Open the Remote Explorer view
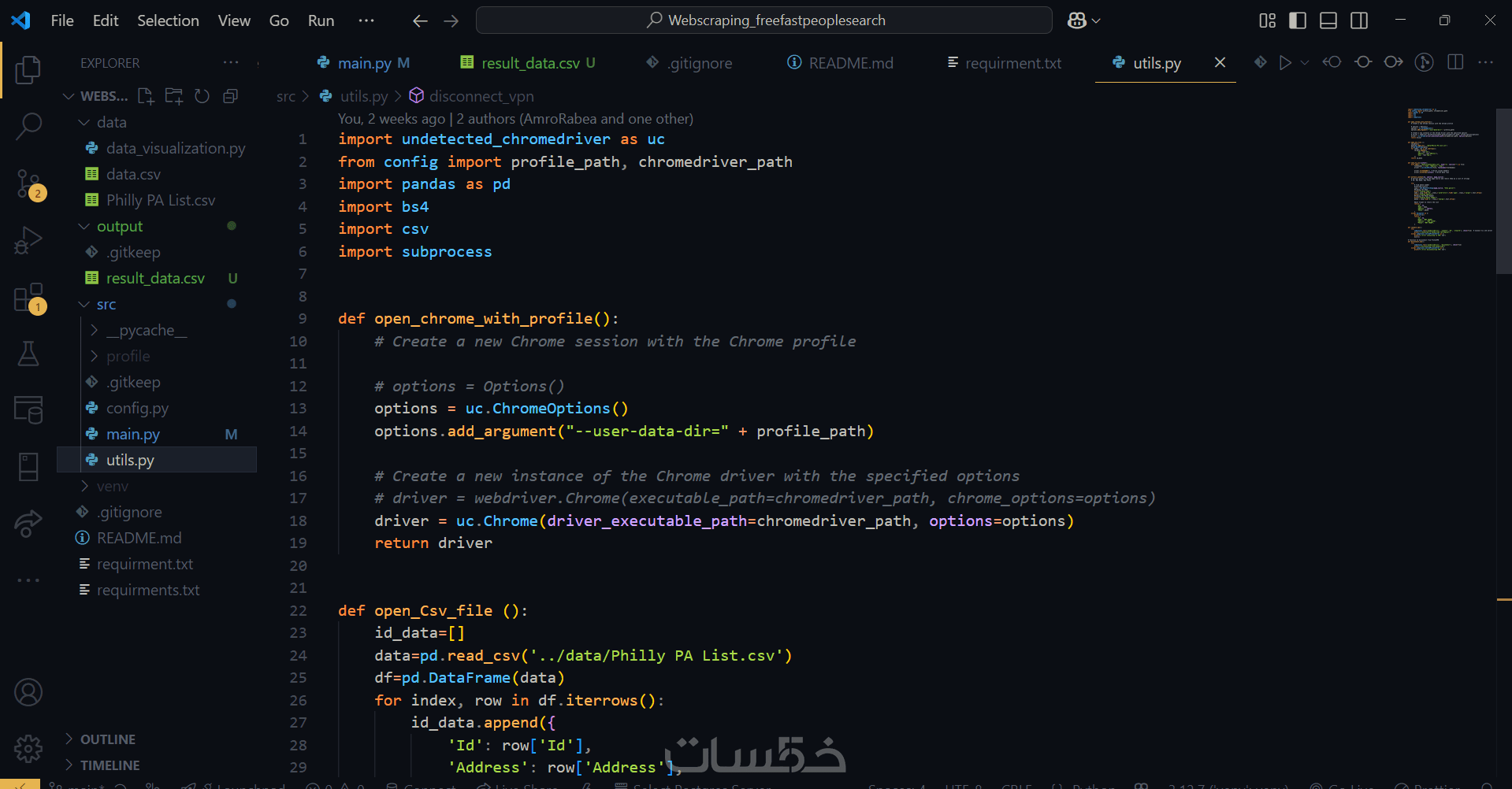This screenshot has height=789, width=1512. (x=28, y=409)
